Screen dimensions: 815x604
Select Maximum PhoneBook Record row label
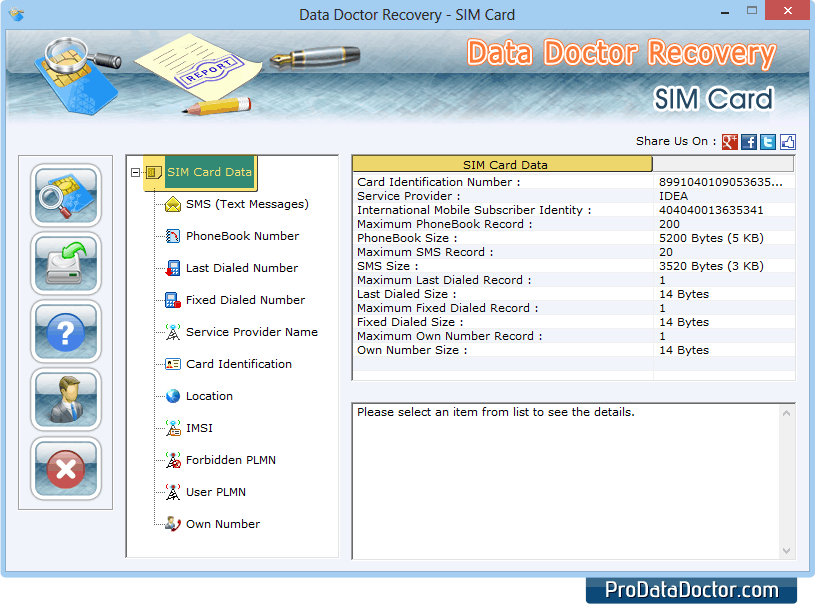click(444, 224)
